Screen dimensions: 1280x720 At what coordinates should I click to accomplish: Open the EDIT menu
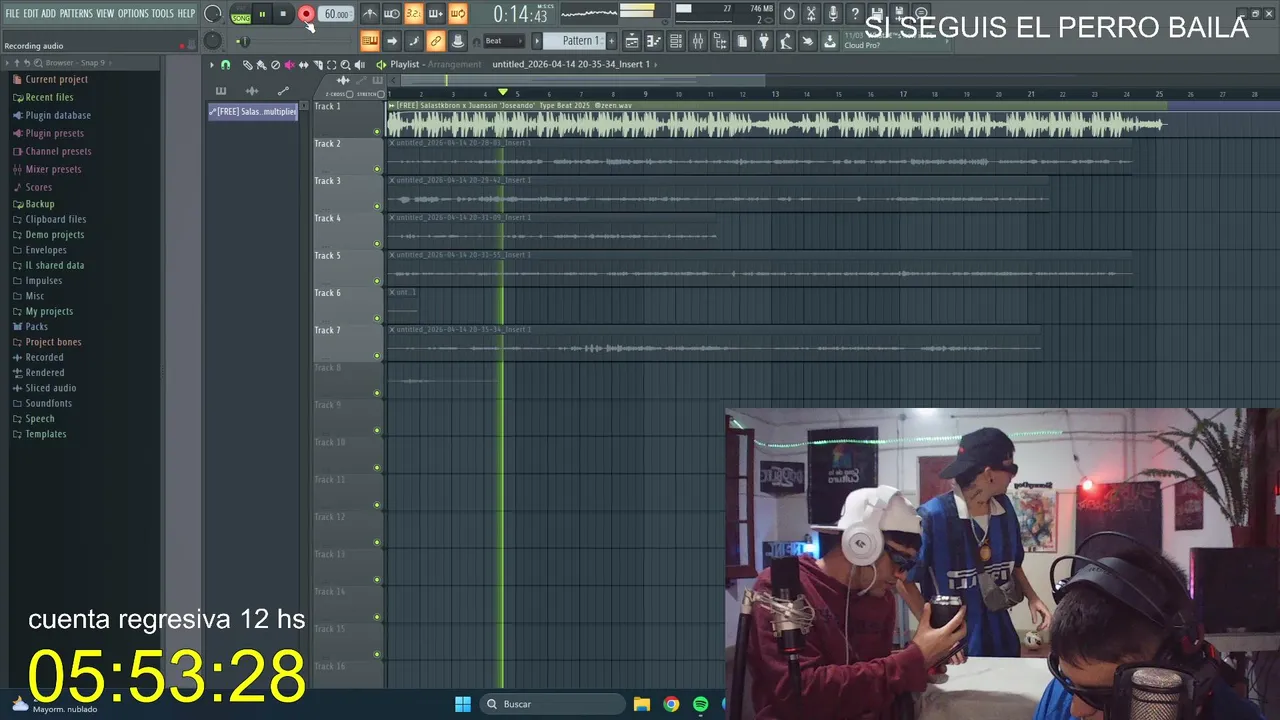click(31, 13)
